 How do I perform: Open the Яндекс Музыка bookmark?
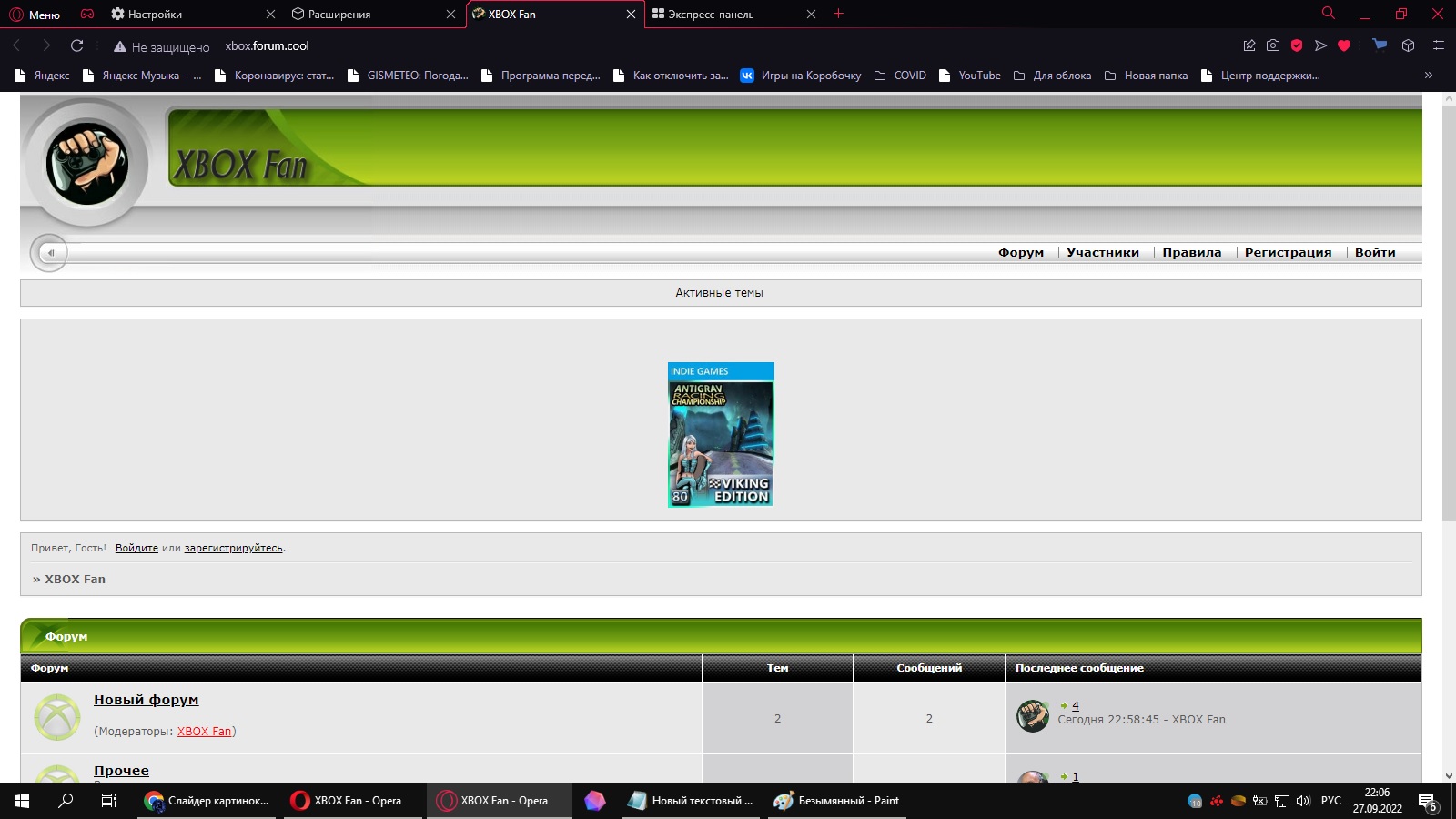tap(142, 76)
